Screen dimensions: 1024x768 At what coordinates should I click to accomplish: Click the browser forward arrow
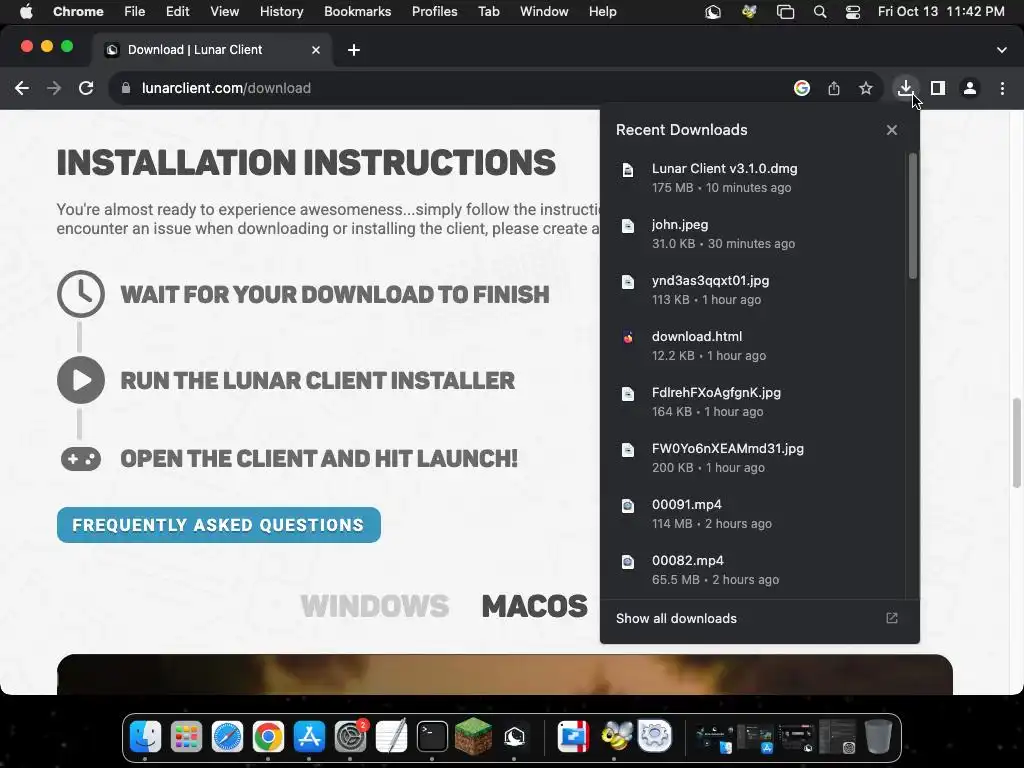(x=54, y=88)
